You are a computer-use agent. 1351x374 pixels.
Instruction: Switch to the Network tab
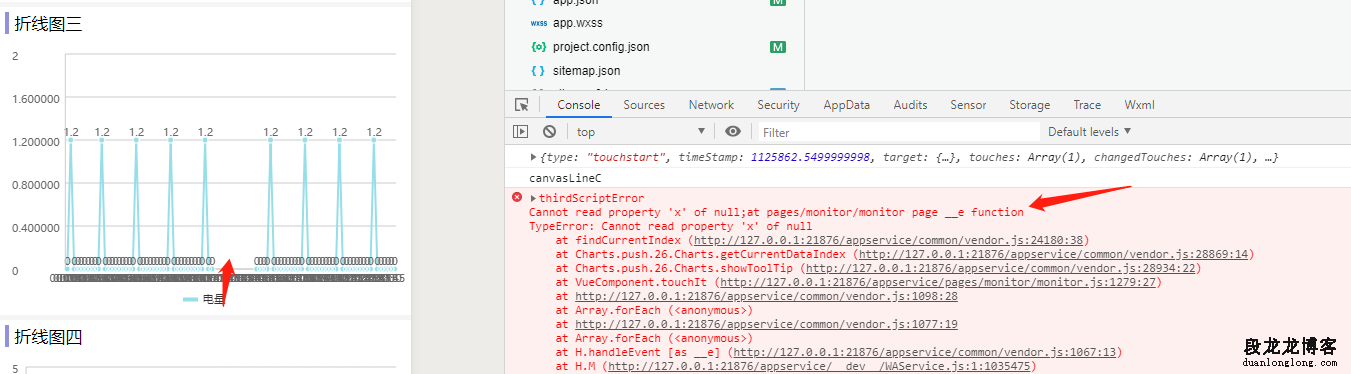[x=711, y=105]
